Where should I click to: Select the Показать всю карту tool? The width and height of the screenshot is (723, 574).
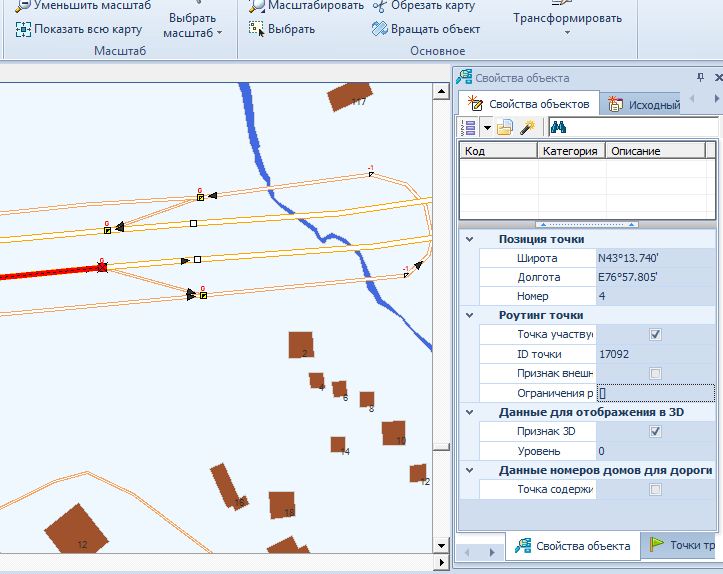(78, 29)
